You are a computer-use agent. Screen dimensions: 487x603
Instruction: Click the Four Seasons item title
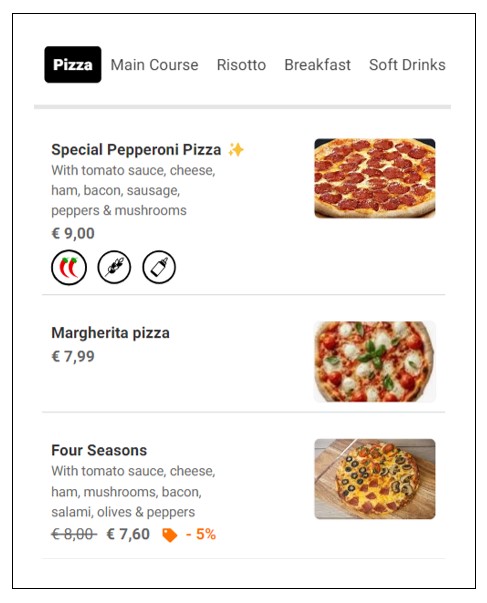click(99, 450)
